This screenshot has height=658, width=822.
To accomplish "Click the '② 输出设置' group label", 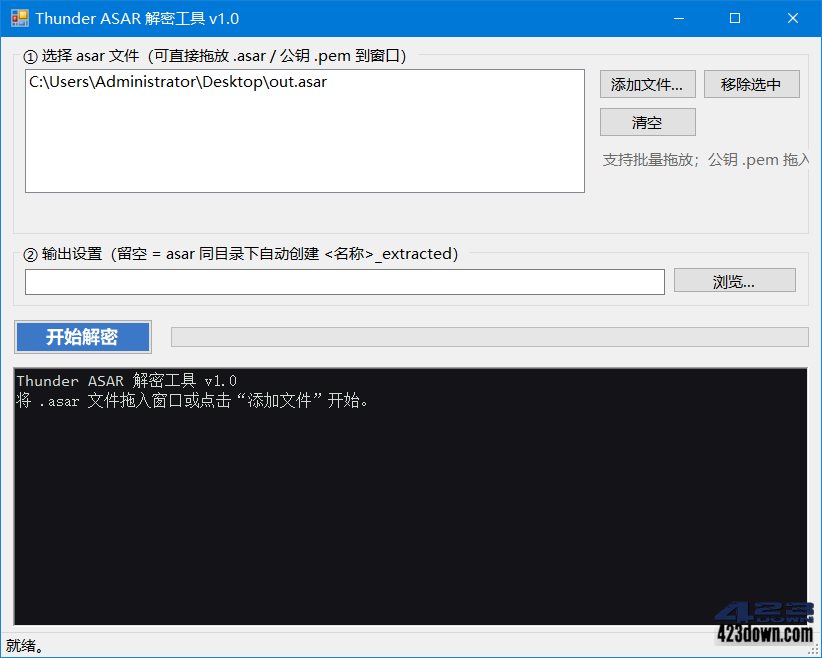I will 241,254.
